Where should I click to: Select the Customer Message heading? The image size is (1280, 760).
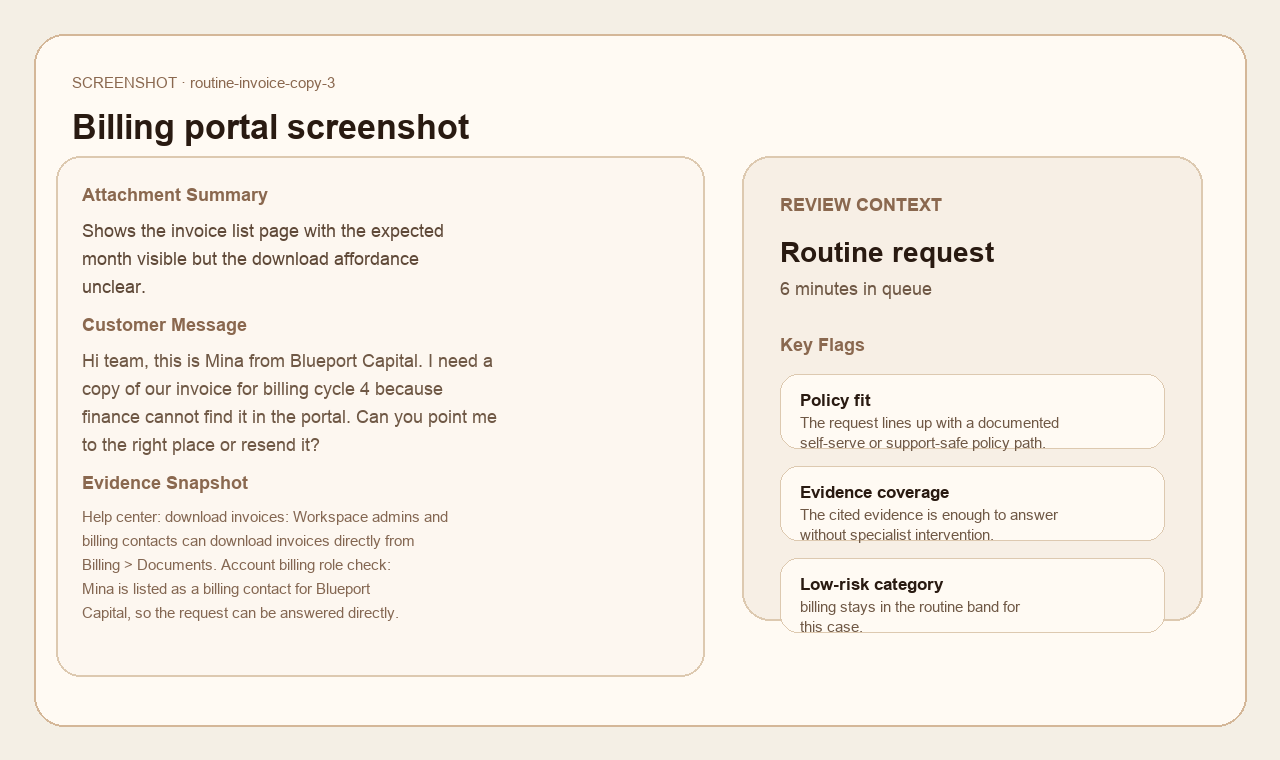point(164,325)
